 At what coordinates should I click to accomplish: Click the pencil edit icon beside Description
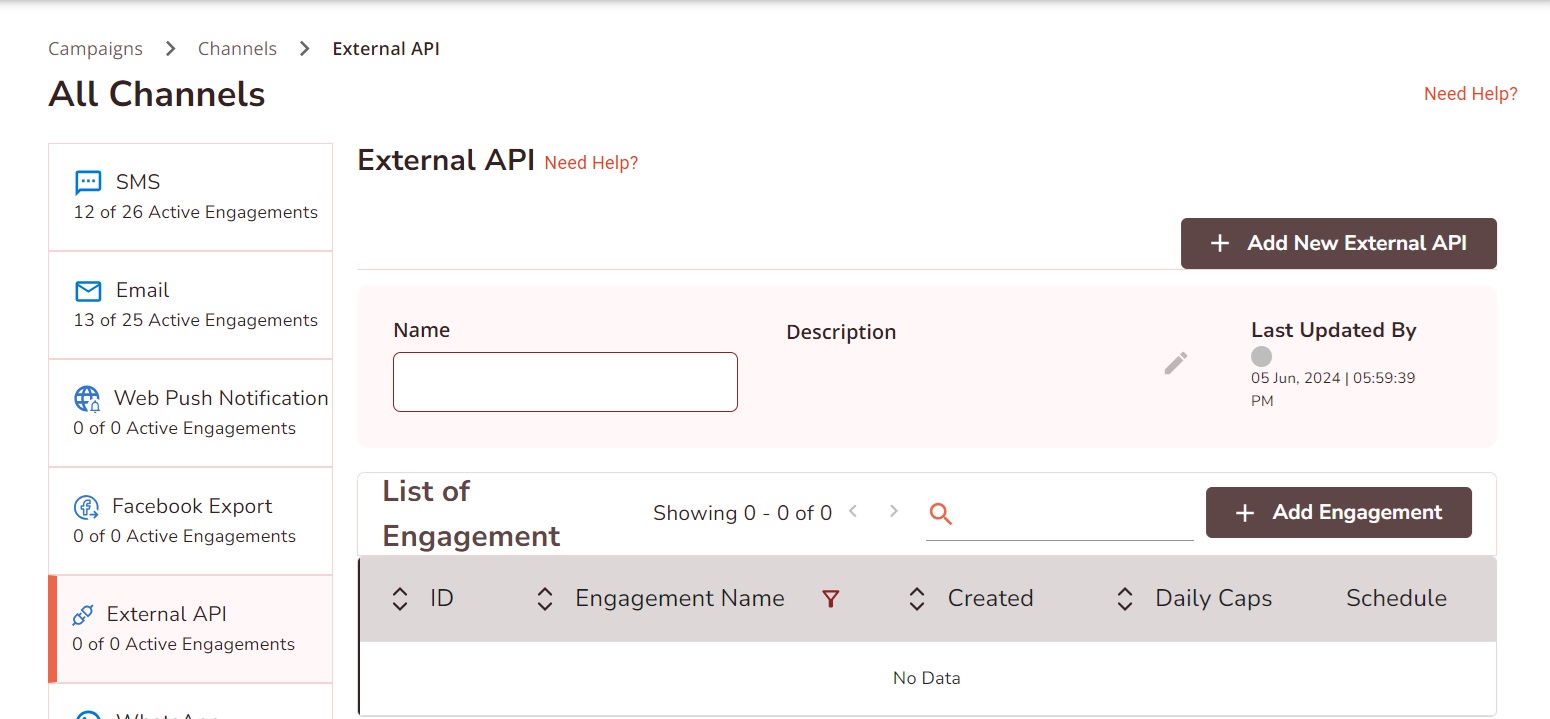click(x=1176, y=363)
